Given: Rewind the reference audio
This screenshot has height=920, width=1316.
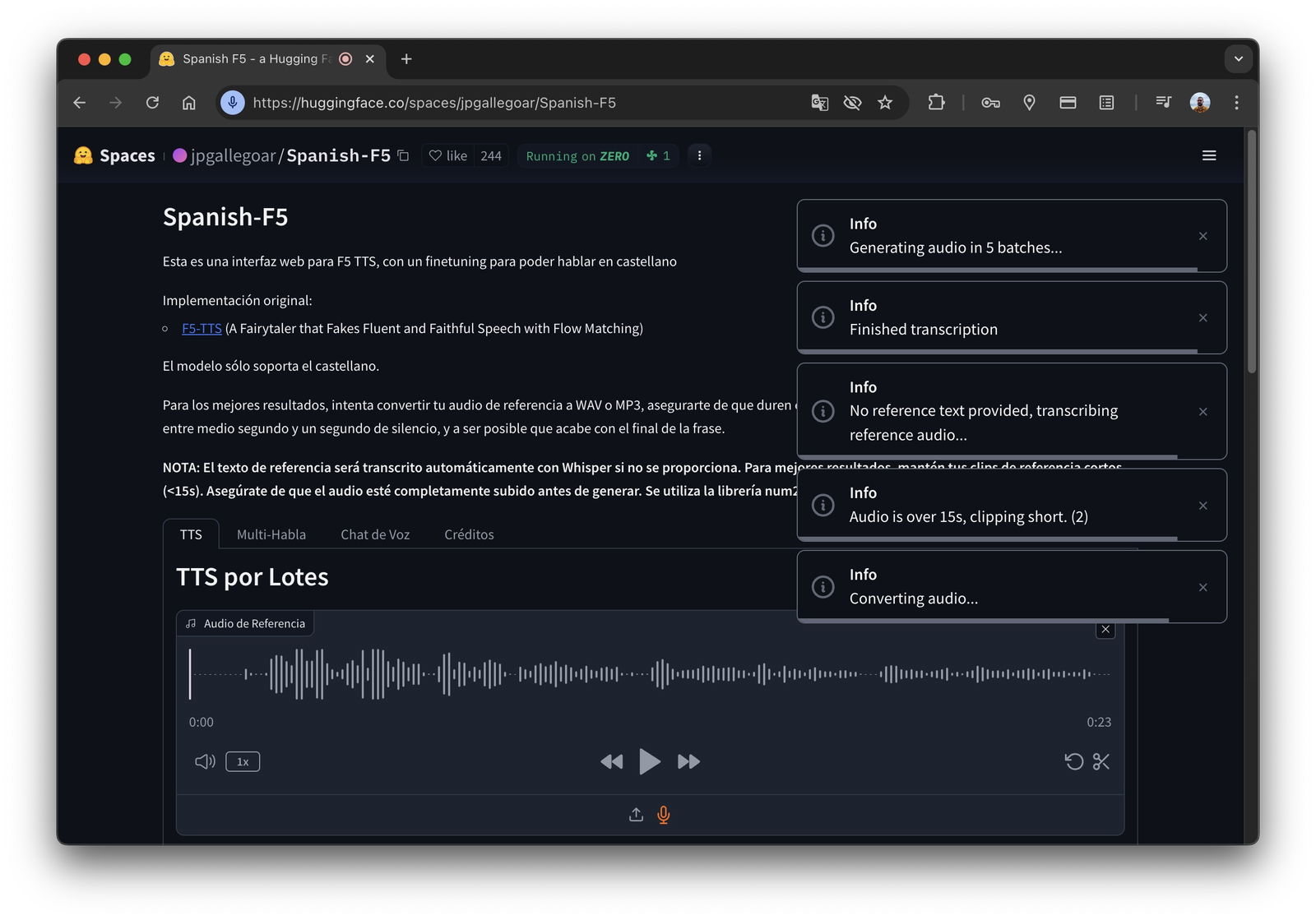Looking at the screenshot, I should tap(611, 761).
